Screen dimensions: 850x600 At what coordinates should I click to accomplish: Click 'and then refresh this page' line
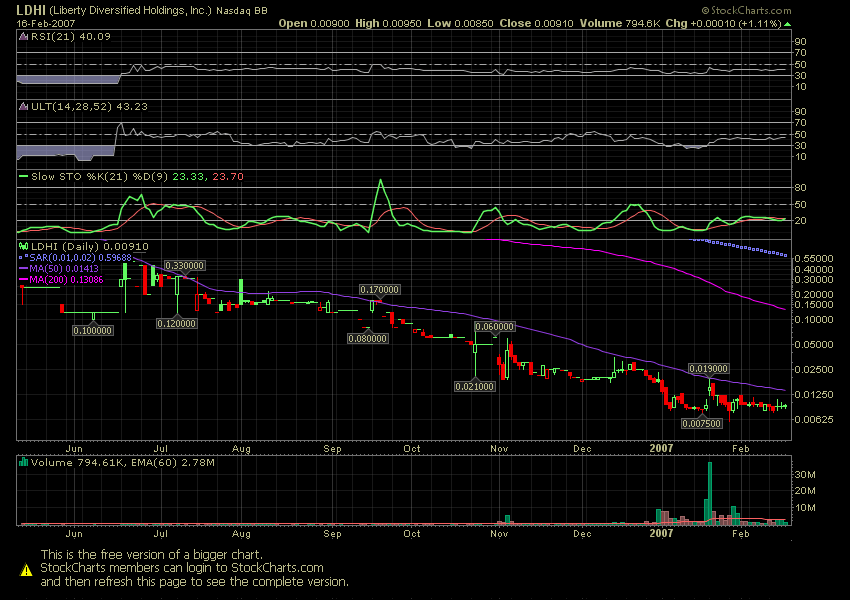click(x=195, y=582)
